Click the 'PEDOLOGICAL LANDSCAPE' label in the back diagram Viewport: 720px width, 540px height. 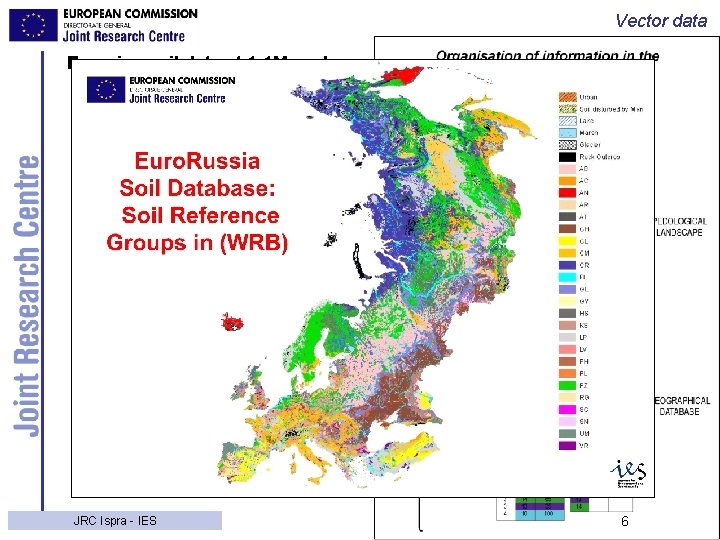681,227
